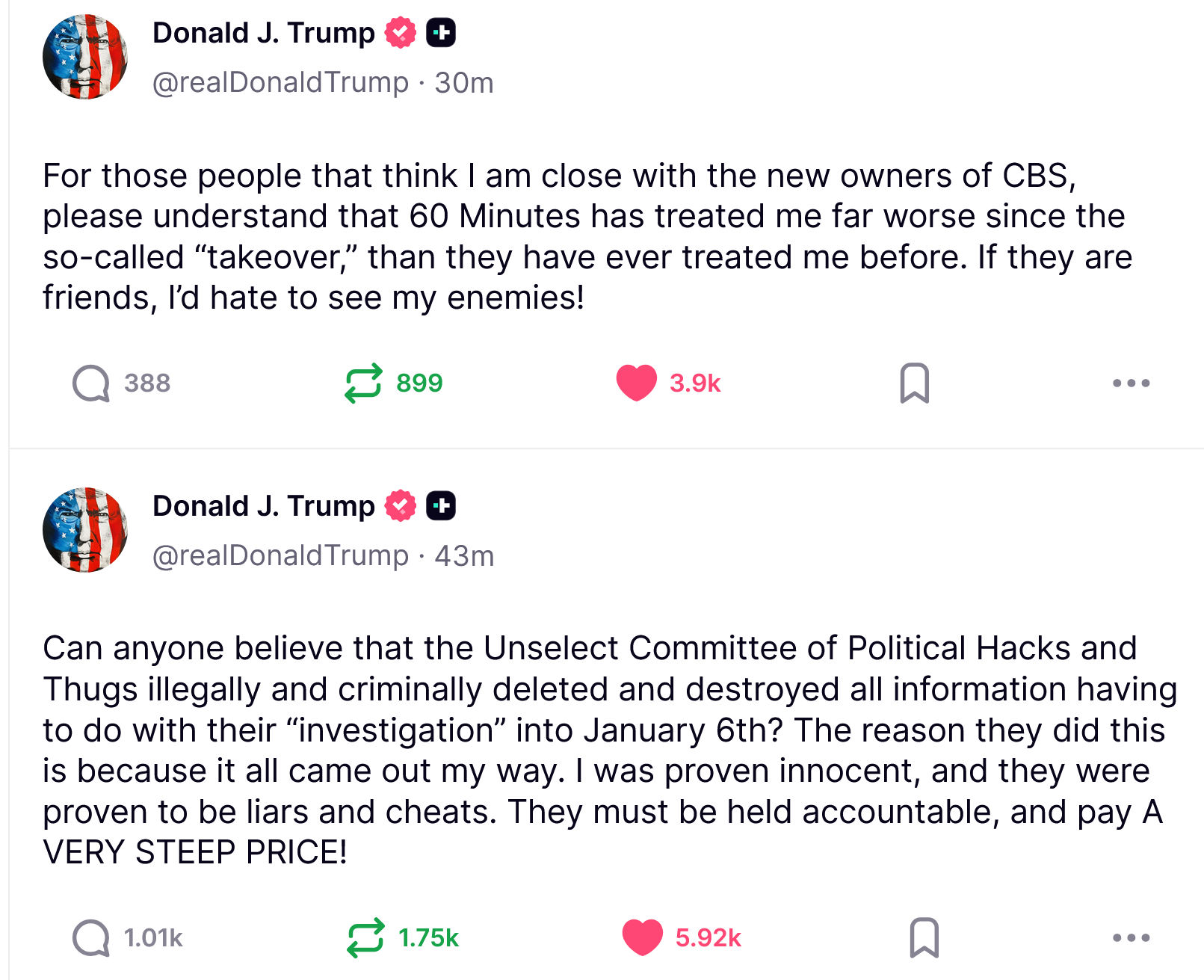Open profile avatar on the 30m post

click(x=85, y=57)
